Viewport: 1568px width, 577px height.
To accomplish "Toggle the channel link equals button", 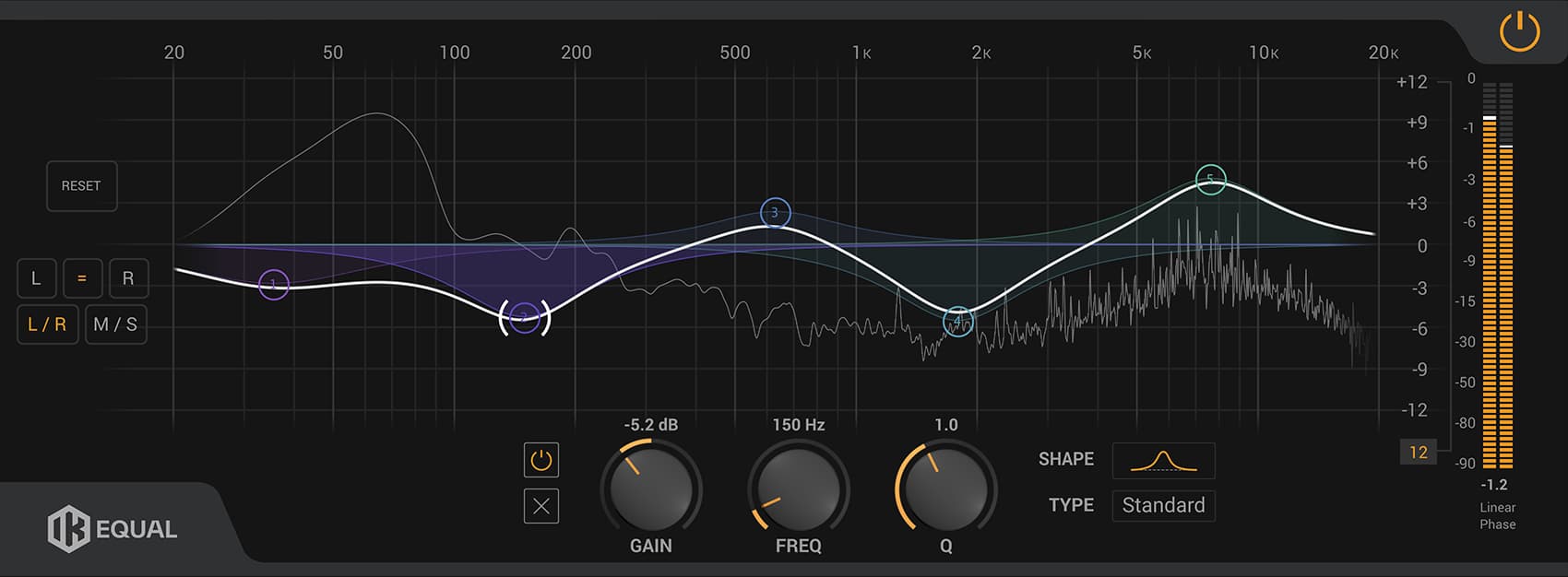I will [x=82, y=278].
